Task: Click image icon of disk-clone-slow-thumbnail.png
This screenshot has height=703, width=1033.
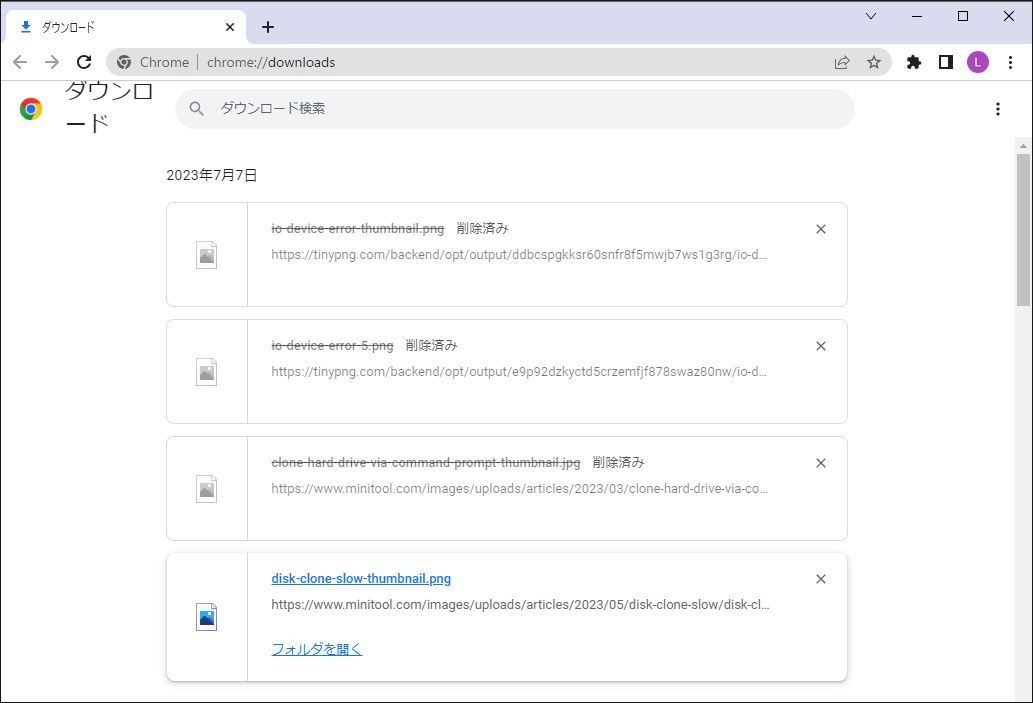Action: (x=207, y=617)
